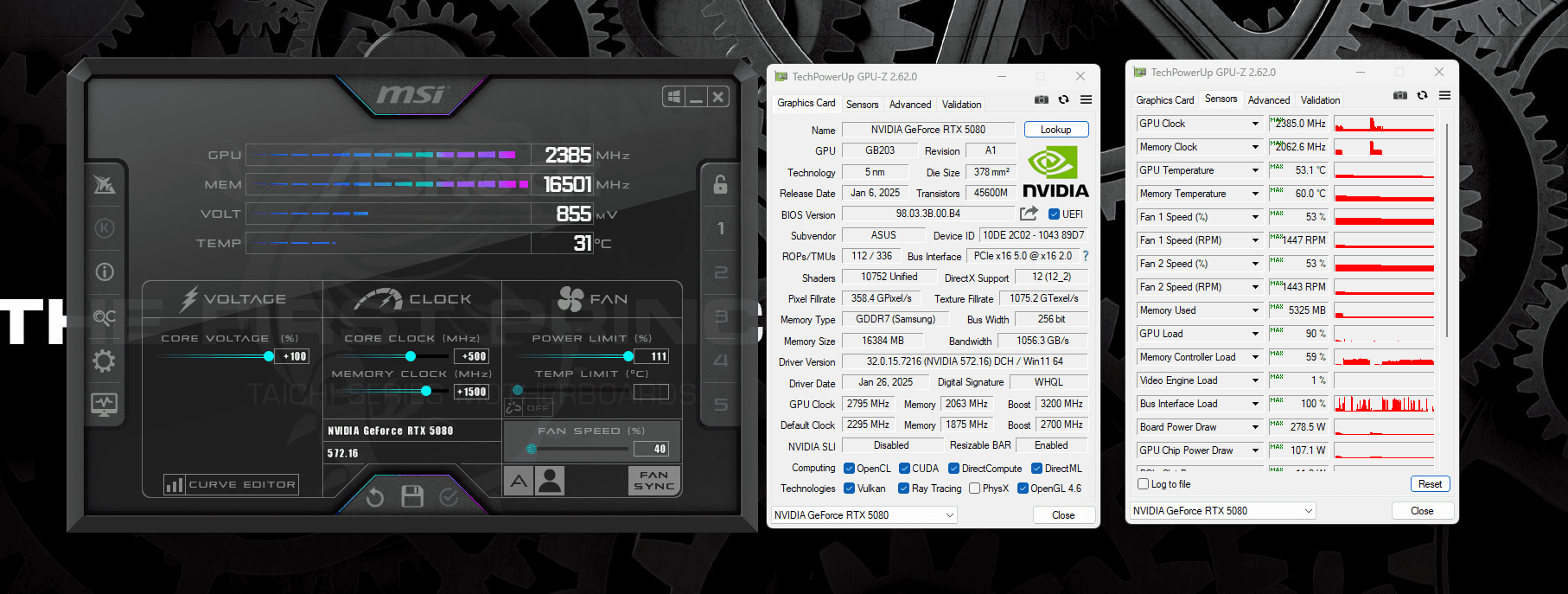This screenshot has width=1568, height=594.
Task: Click the Auto fan 'A' icon
Action: (x=519, y=481)
